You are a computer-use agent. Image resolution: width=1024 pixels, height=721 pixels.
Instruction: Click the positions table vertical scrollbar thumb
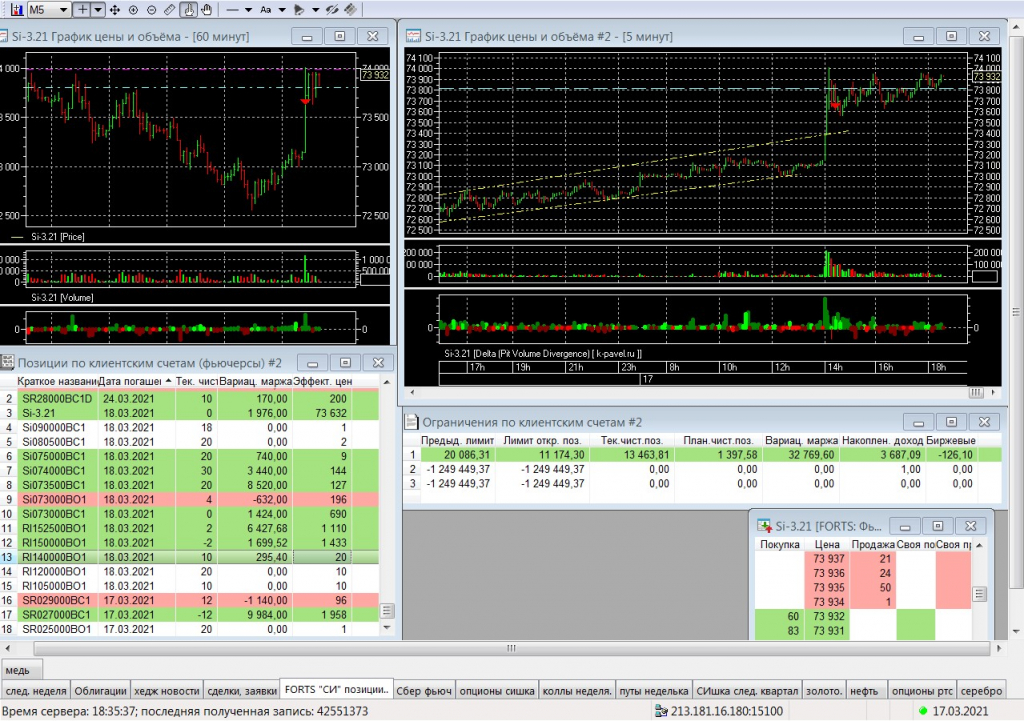(x=387, y=611)
